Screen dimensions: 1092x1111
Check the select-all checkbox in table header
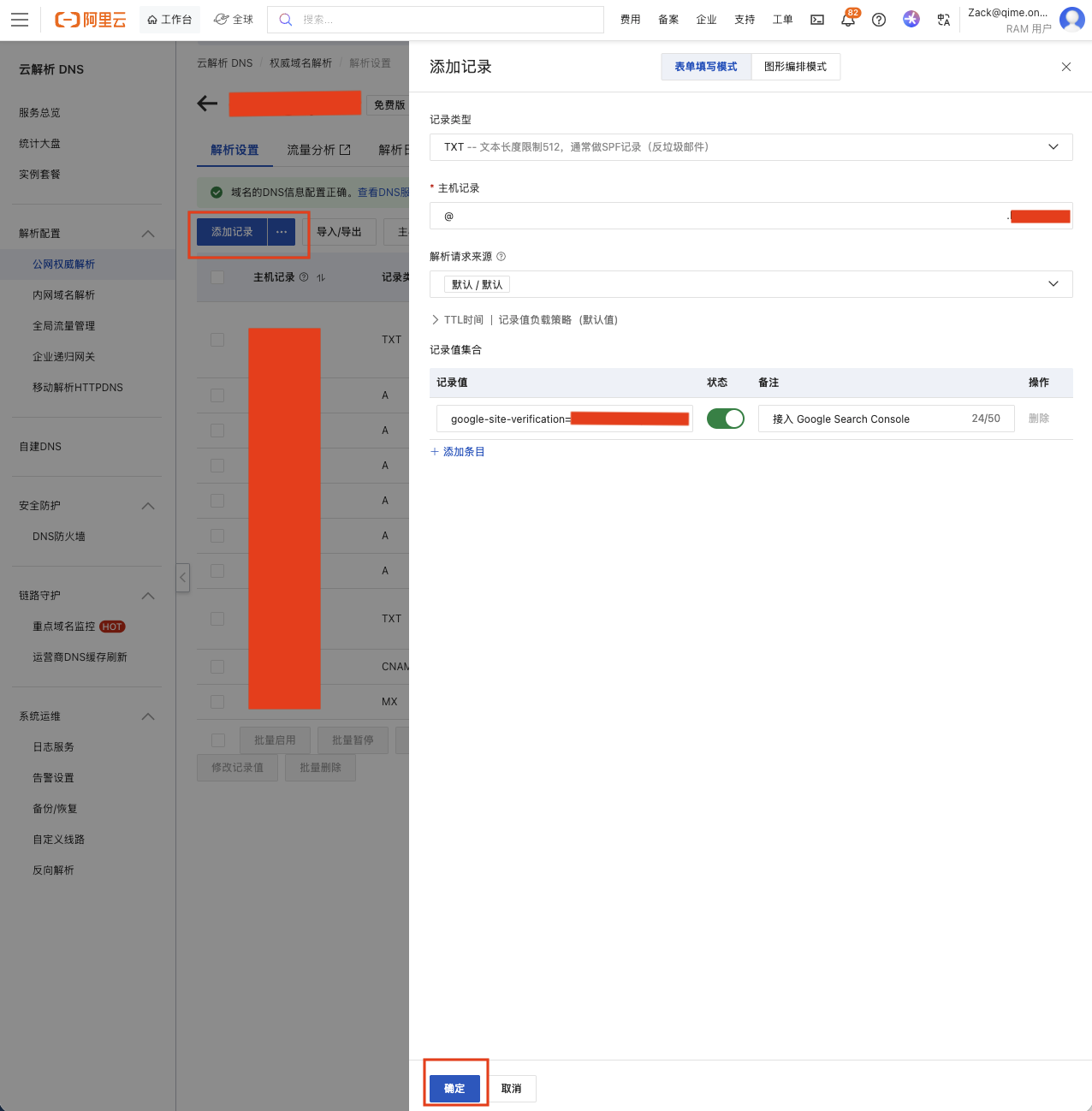tap(217, 277)
